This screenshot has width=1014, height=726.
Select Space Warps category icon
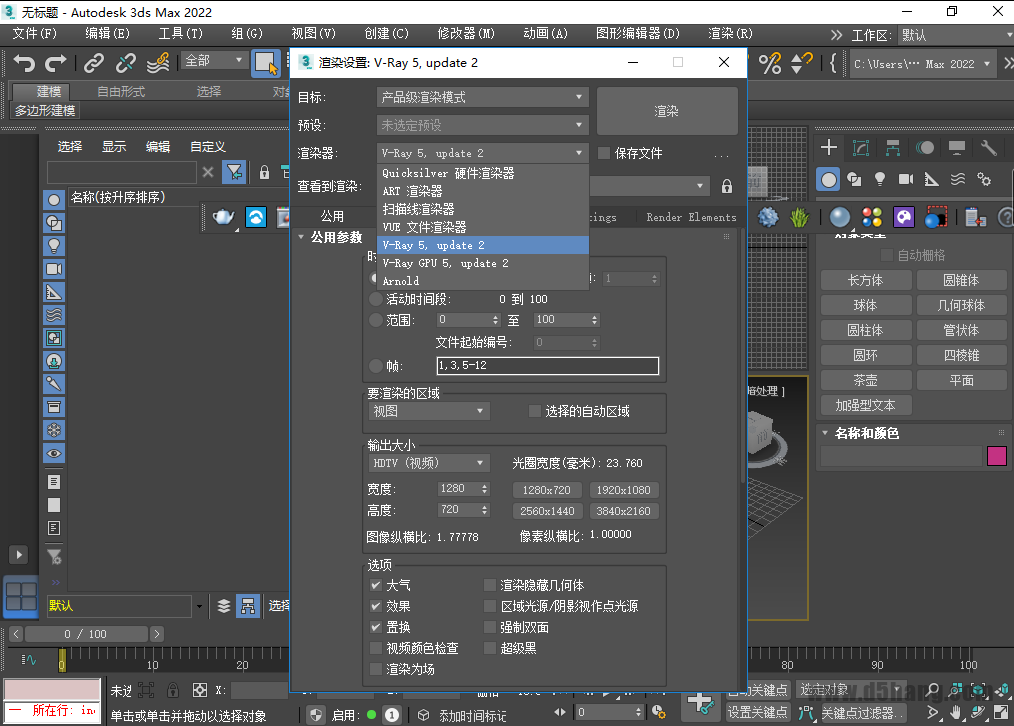coord(958,179)
